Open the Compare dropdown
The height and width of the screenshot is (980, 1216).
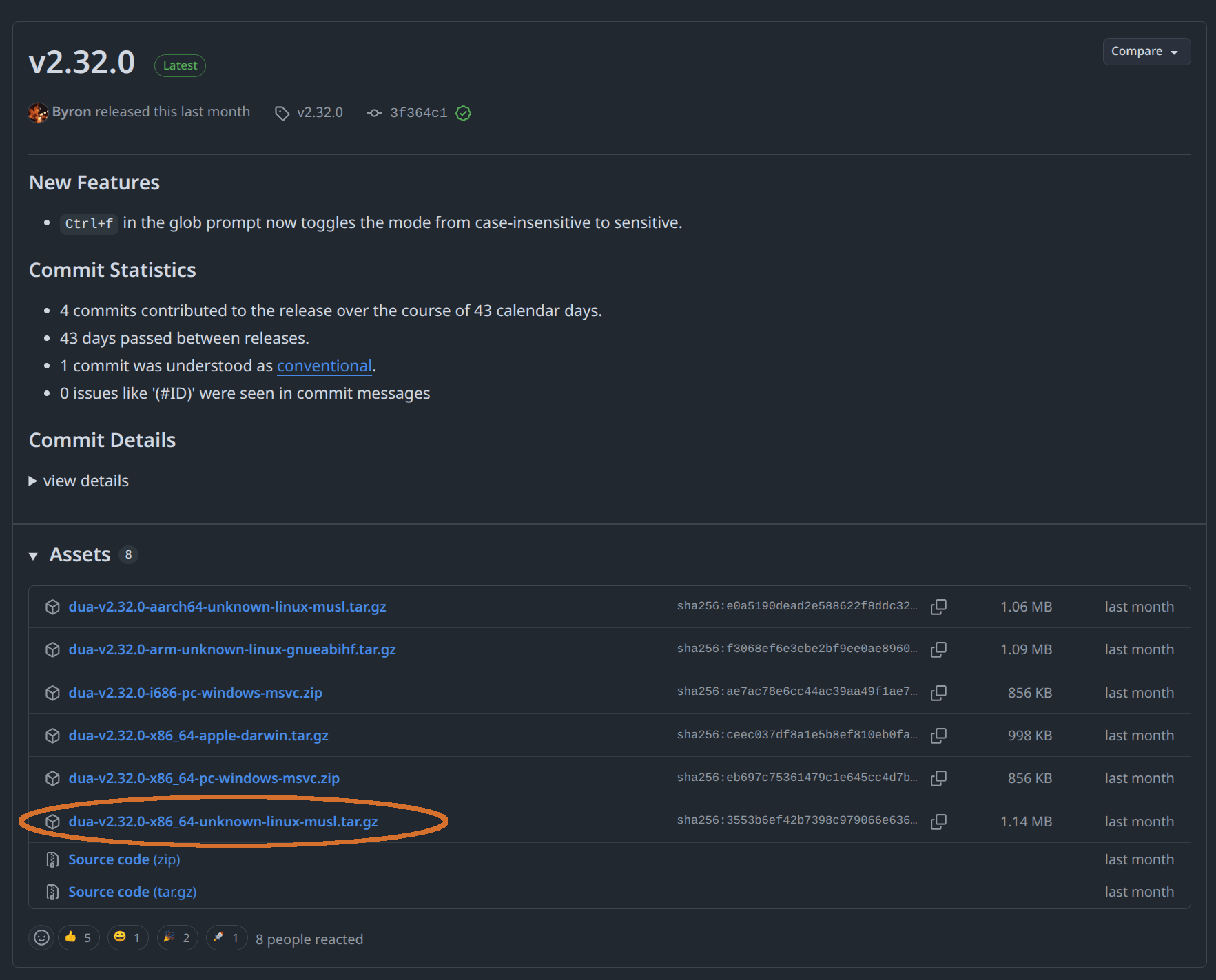(x=1146, y=52)
